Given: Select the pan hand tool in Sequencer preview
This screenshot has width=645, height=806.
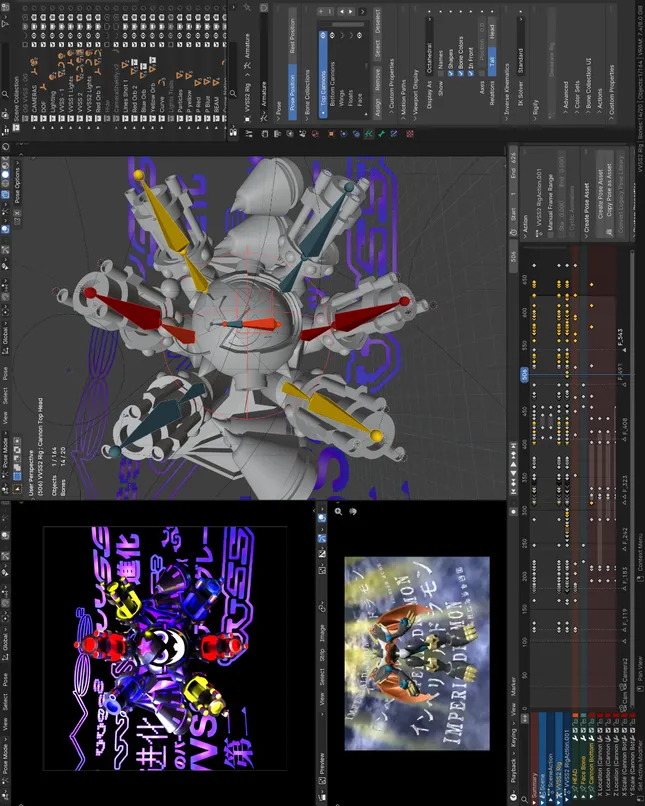Looking at the screenshot, I should (x=353, y=511).
